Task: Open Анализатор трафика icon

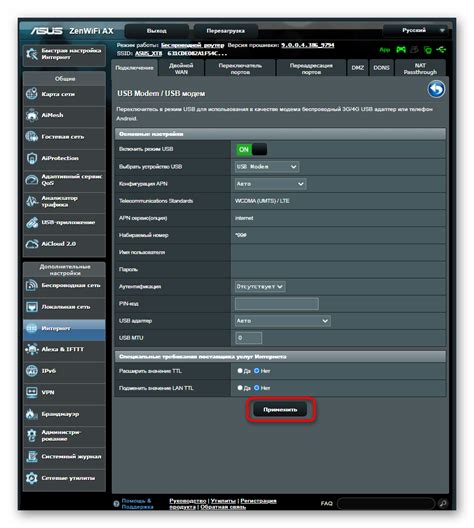Action: (x=32, y=201)
